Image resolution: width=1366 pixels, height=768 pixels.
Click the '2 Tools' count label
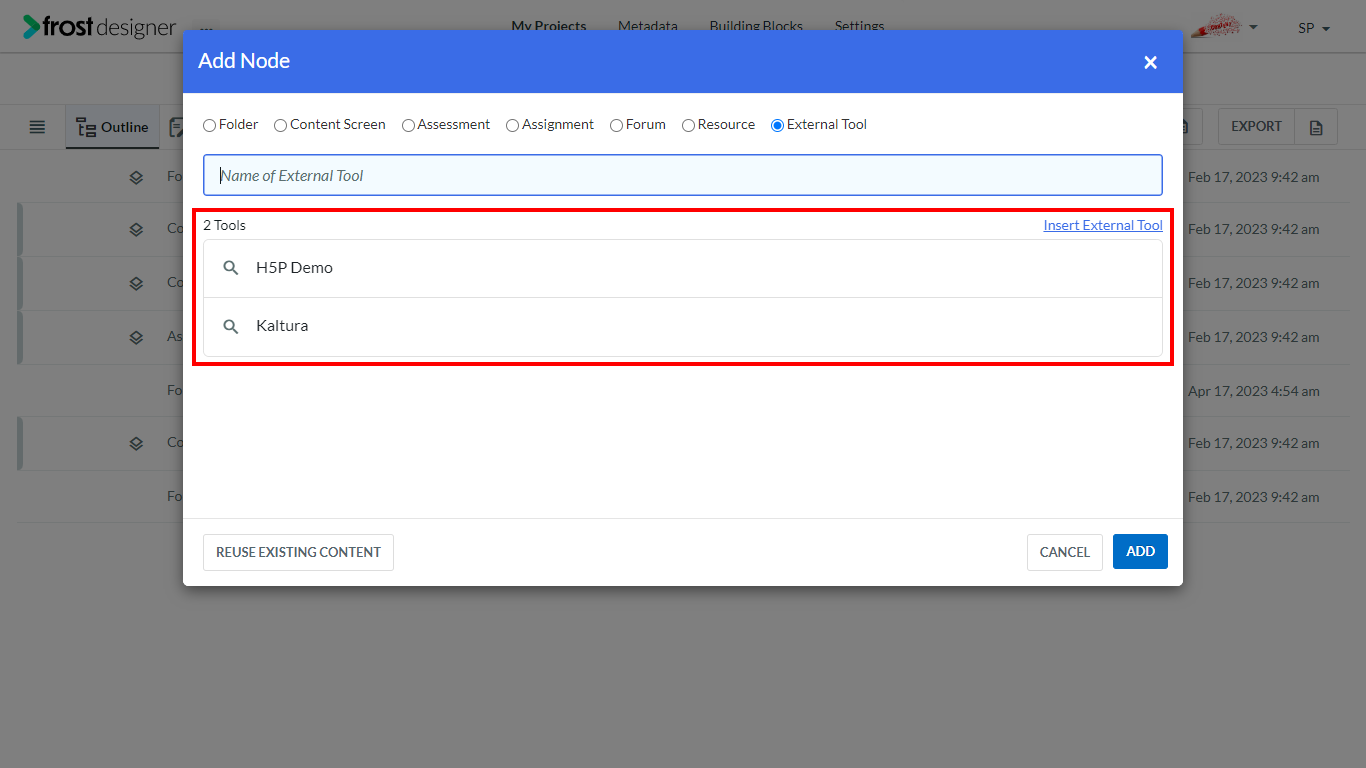pyautogui.click(x=224, y=225)
